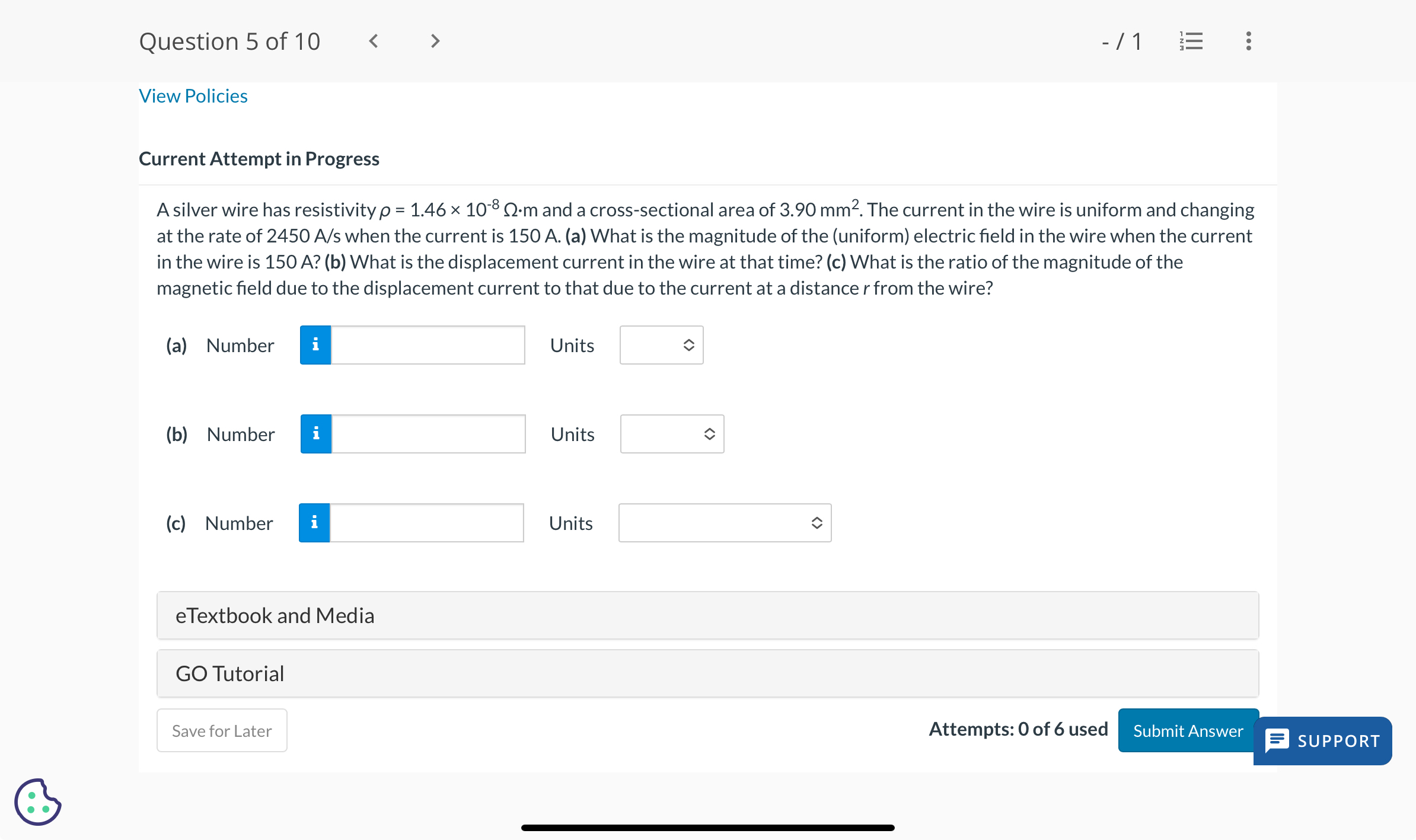Image resolution: width=1416 pixels, height=840 pixels.
Task: Open the three-dot options menu
Action: point(1247,41)
